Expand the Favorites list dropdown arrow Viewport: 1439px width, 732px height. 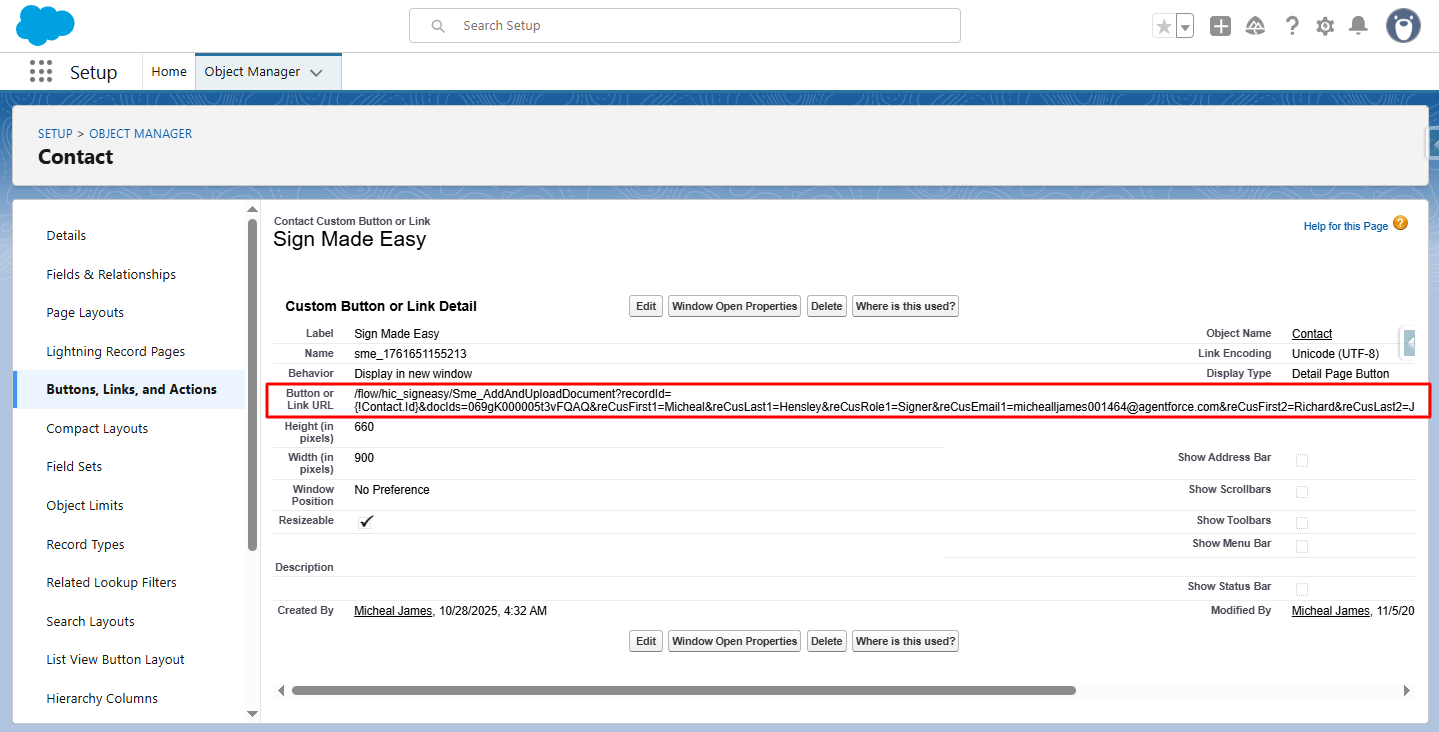pos(1185,27)
